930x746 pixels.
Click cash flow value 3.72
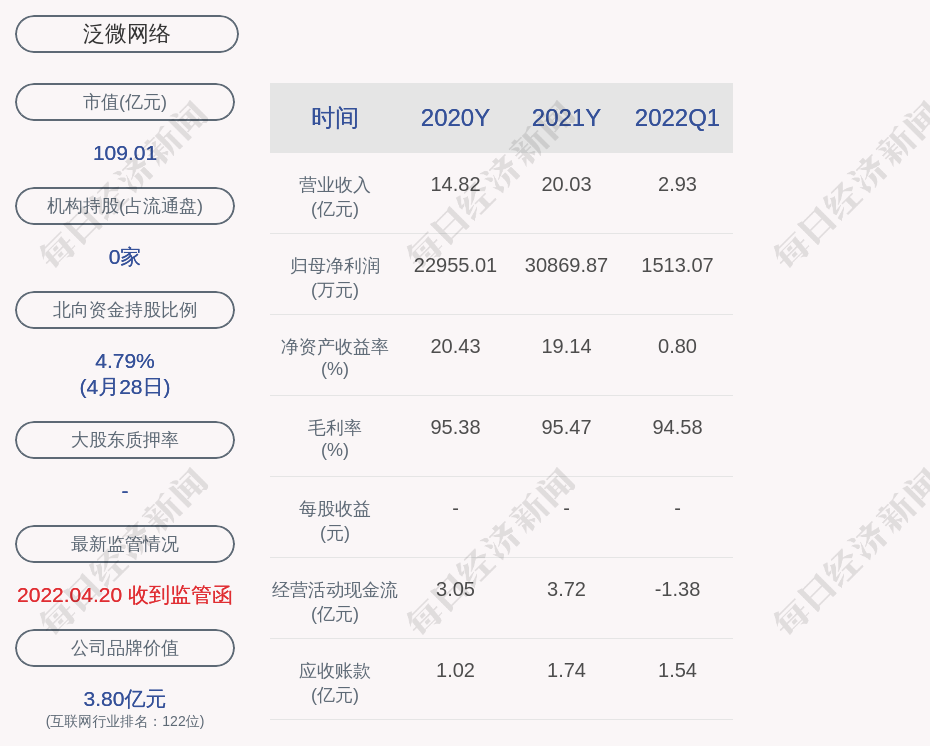click(x=566, y=589)
